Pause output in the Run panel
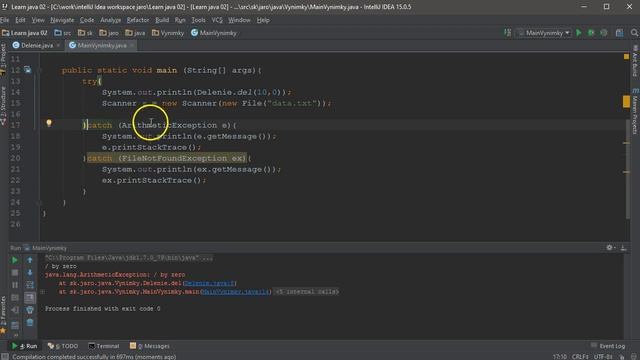This screenshot has height=360, width=640. (15, 285)
